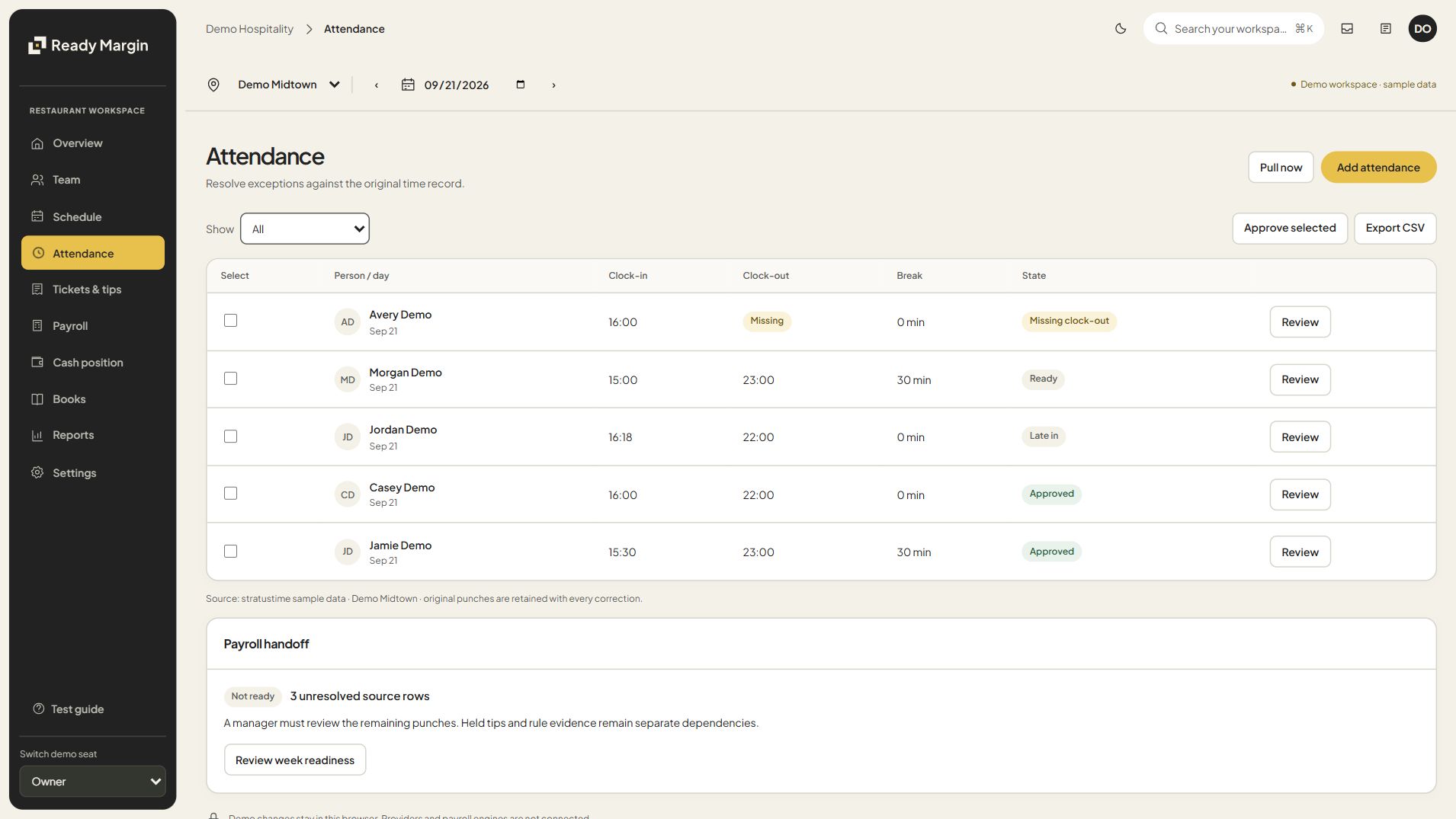The width and height of the screenshot is (1456, 819).
Task: Click the Approve selected button
Action: pyautogui.click(x=1290, y=229)
